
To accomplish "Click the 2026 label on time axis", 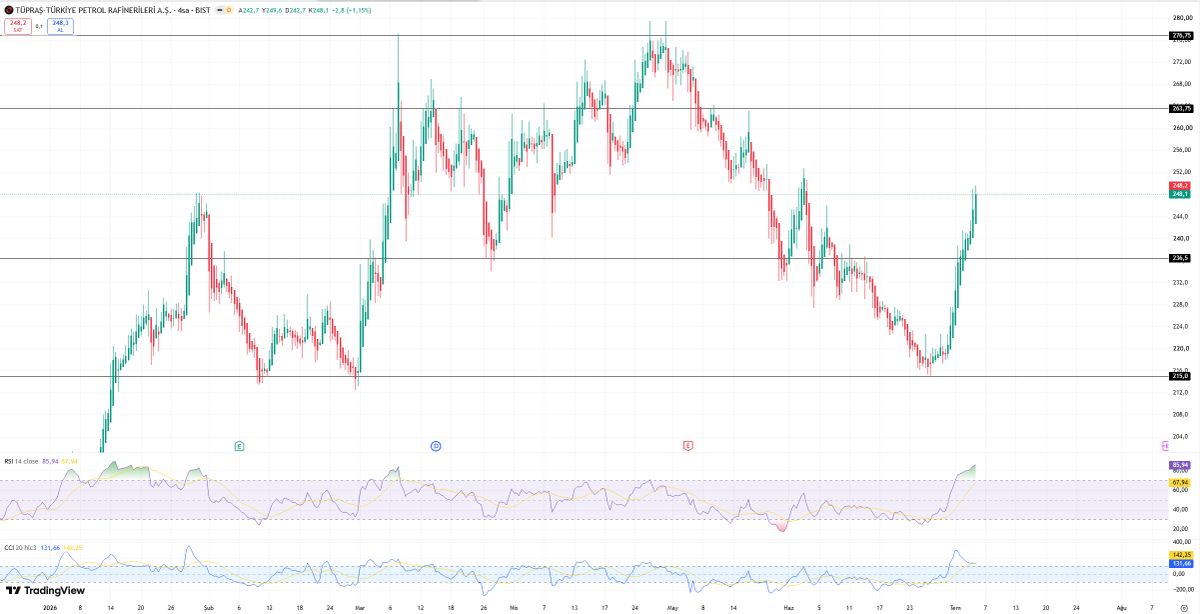I will (51, 607).
